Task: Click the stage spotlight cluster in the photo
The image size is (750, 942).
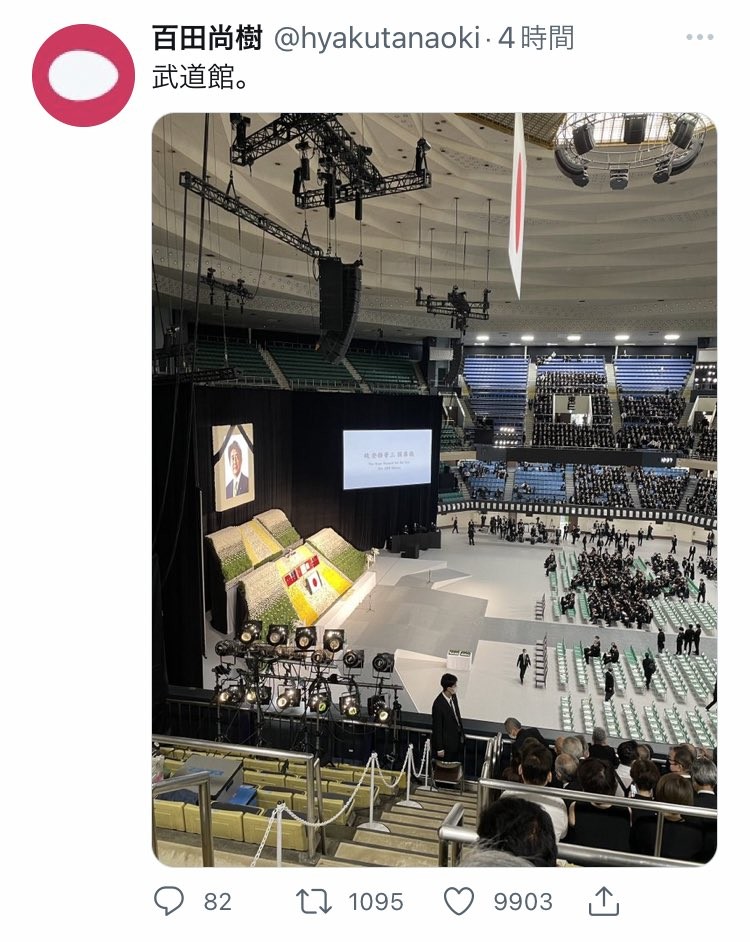Action: tap(305, 670)
